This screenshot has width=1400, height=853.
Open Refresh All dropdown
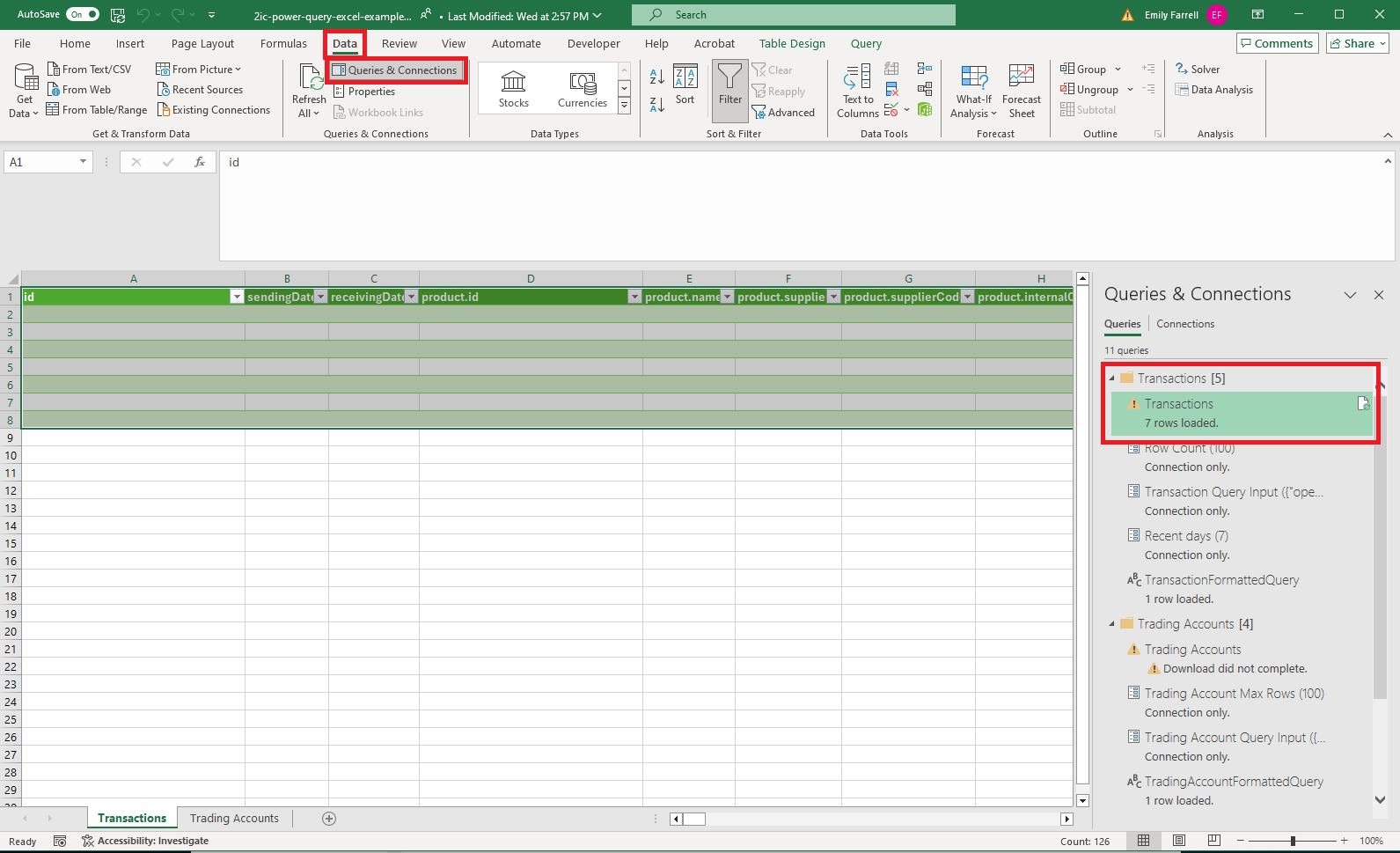coord(308,114)
